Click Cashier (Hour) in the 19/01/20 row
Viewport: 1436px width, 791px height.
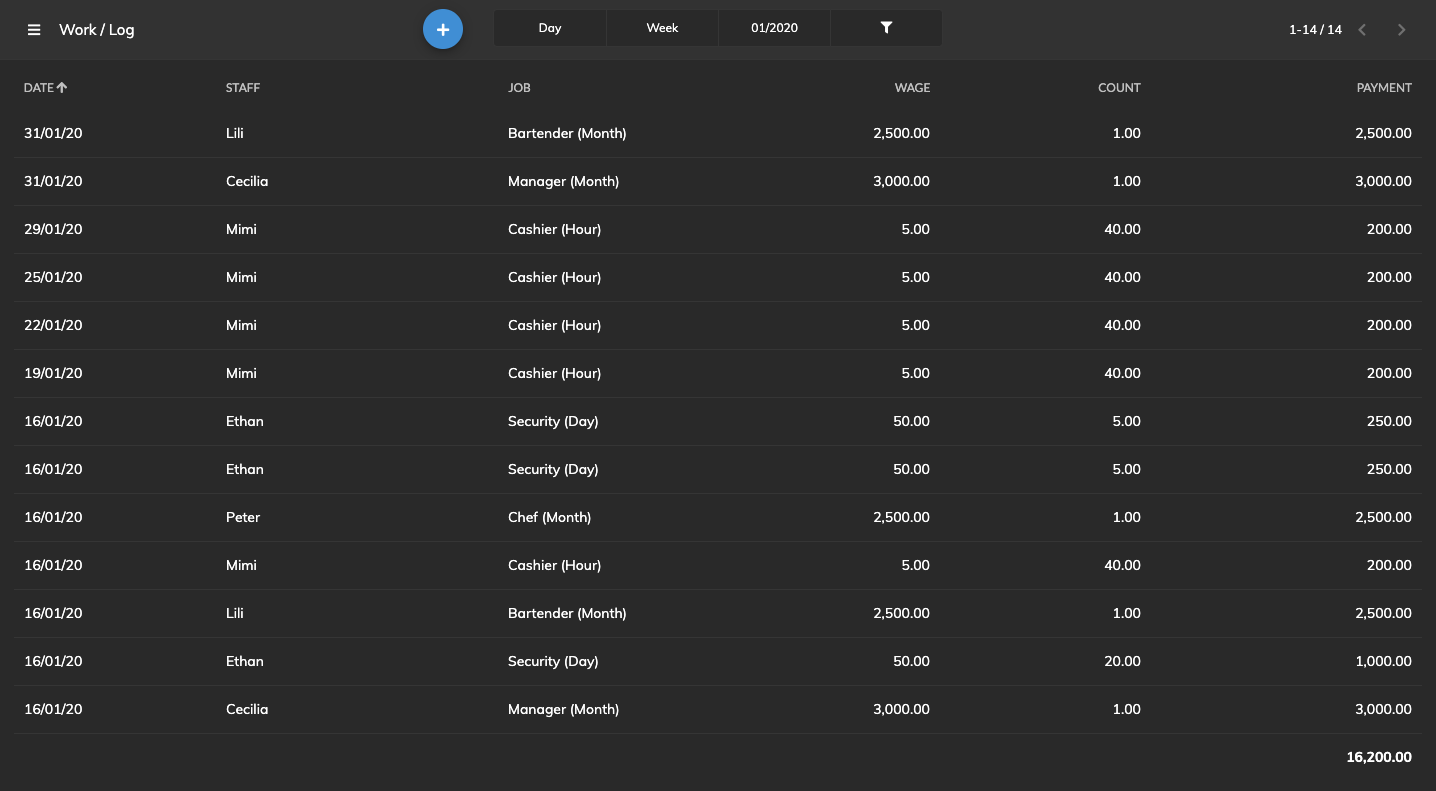tap(554, 373)
